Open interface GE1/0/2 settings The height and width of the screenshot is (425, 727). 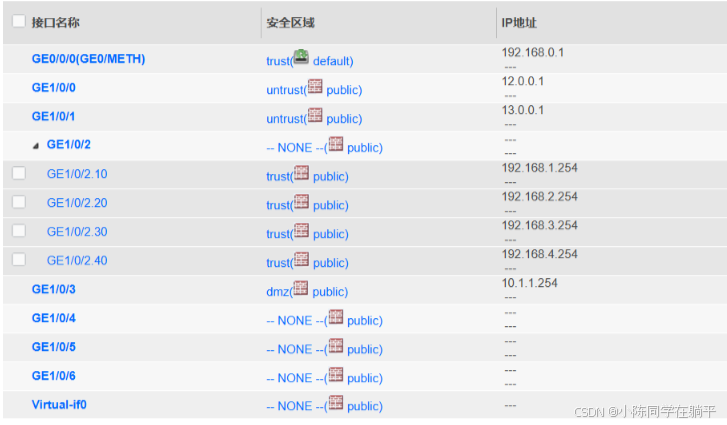pyautogui.click(x=69, y=145)
